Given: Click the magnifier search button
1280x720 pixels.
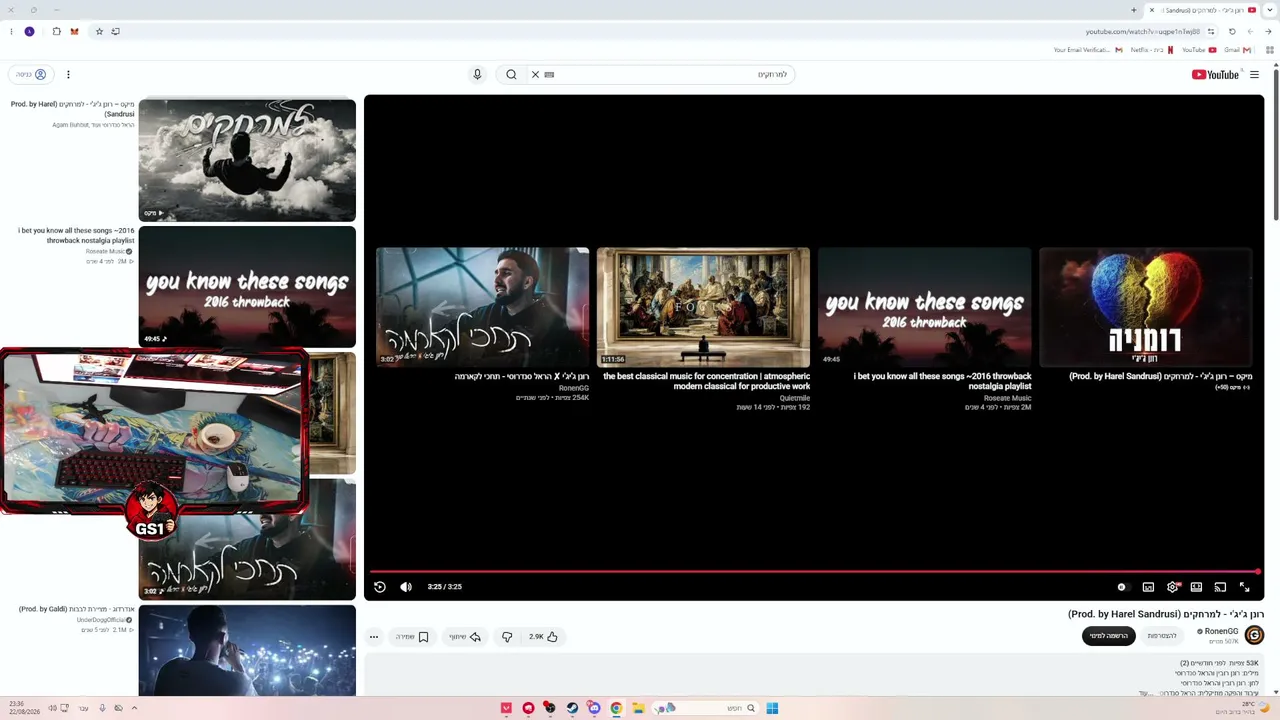Looking at the screenshot, I should pos(511,74).
